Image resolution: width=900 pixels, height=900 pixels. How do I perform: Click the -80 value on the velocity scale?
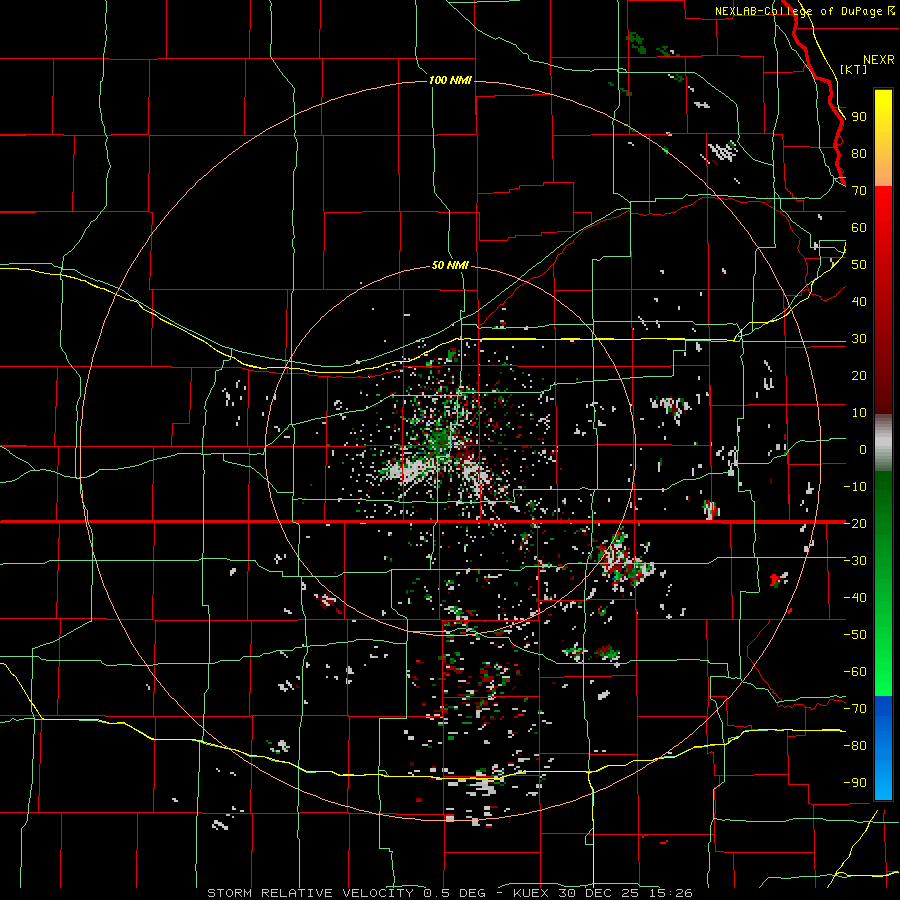point(855,746)
